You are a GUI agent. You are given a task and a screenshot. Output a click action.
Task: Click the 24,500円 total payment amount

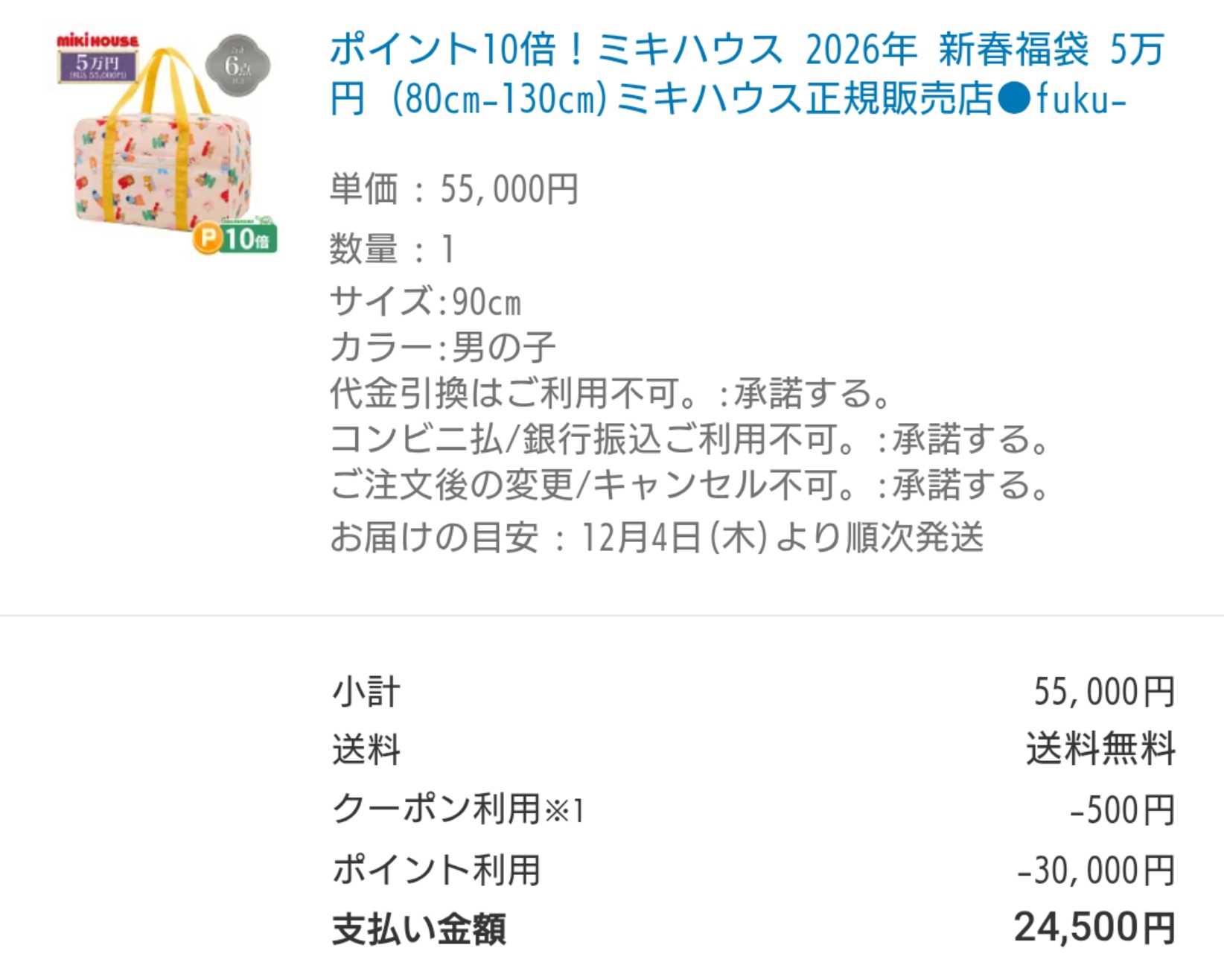pos(1094,929)
